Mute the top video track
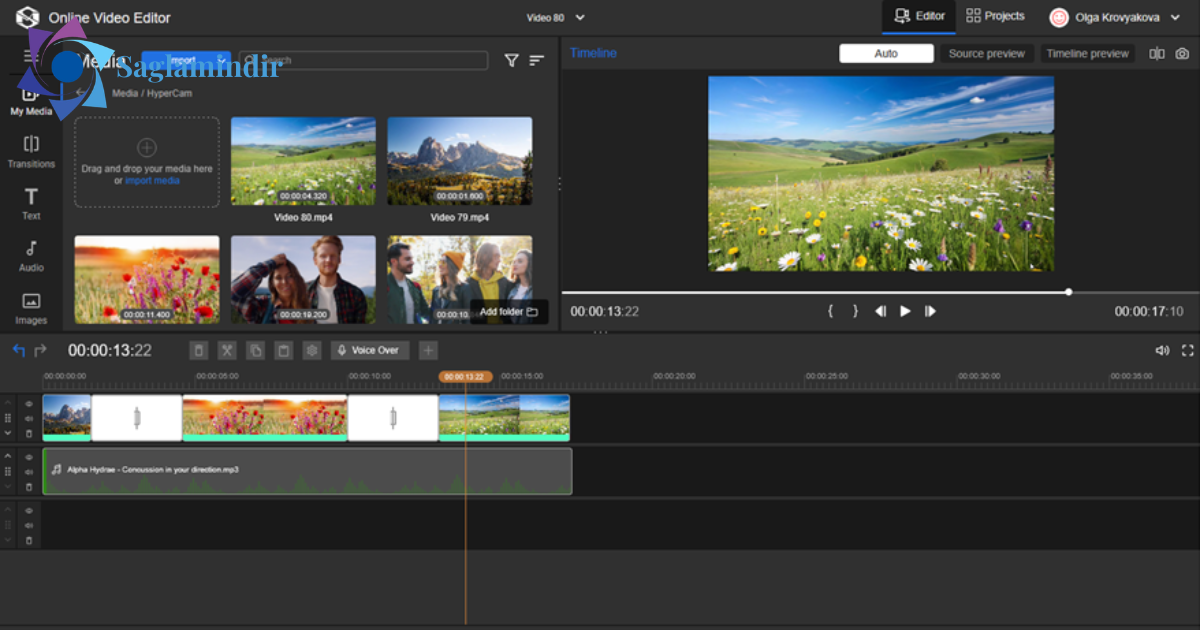This screenshot has width=1200, height=630. [x=29, y=419]
